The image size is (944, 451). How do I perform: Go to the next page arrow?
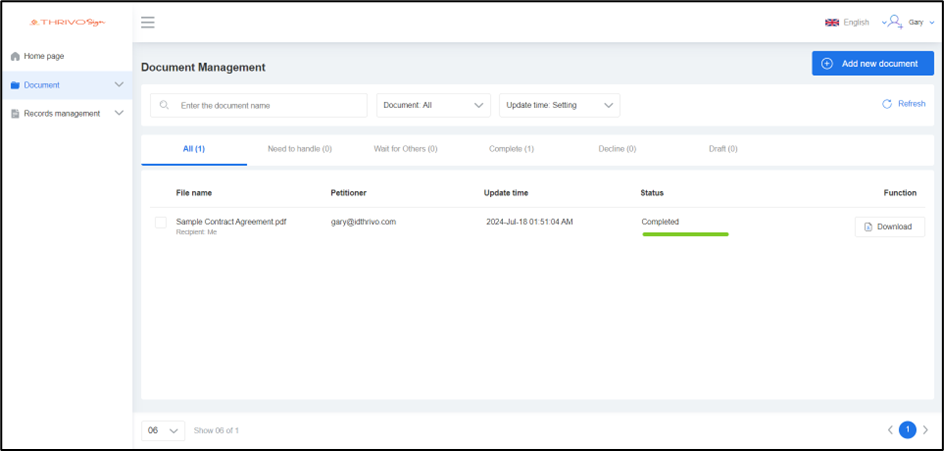pos(925,430)
